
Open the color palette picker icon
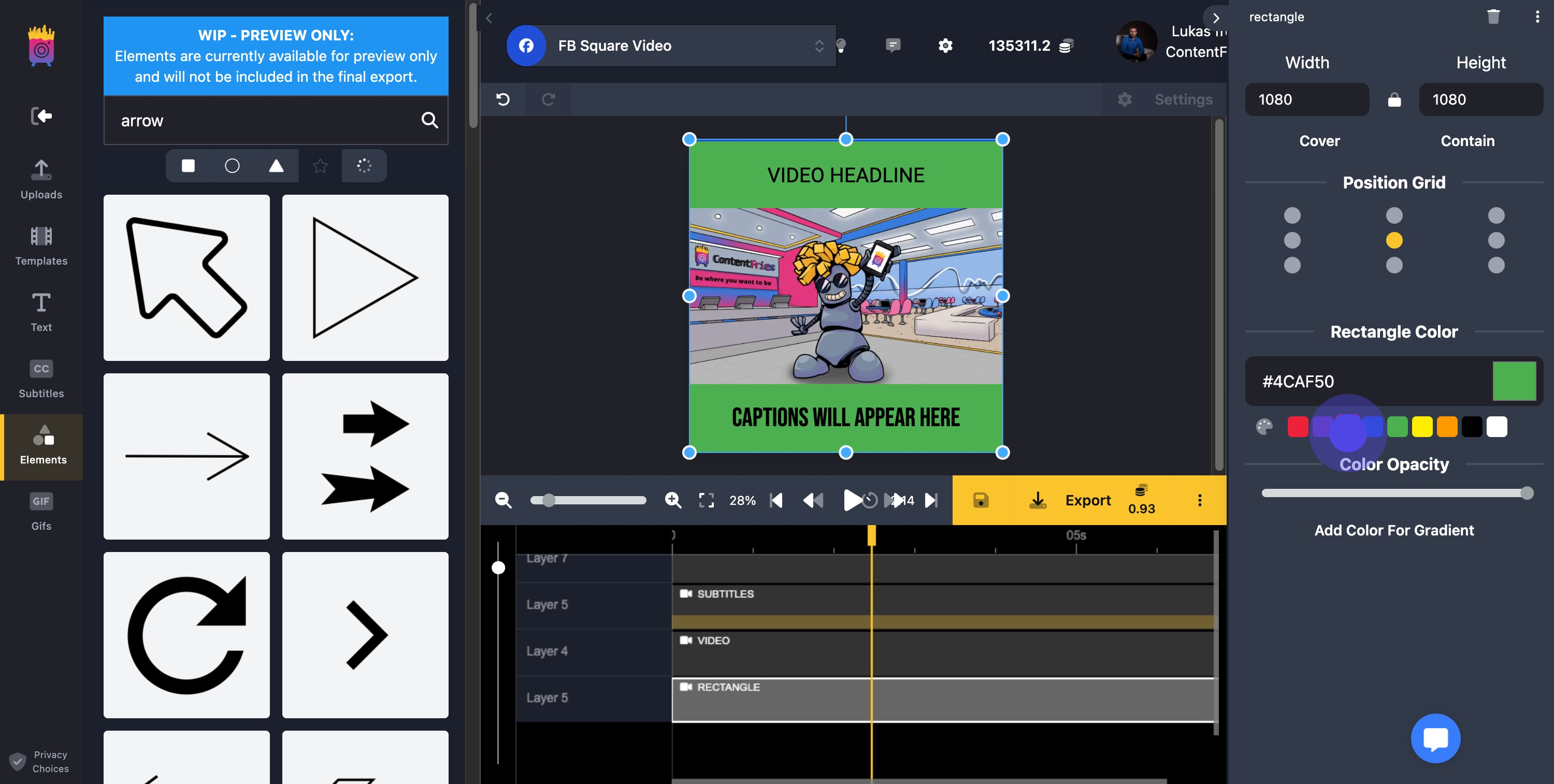(1264, 427)
